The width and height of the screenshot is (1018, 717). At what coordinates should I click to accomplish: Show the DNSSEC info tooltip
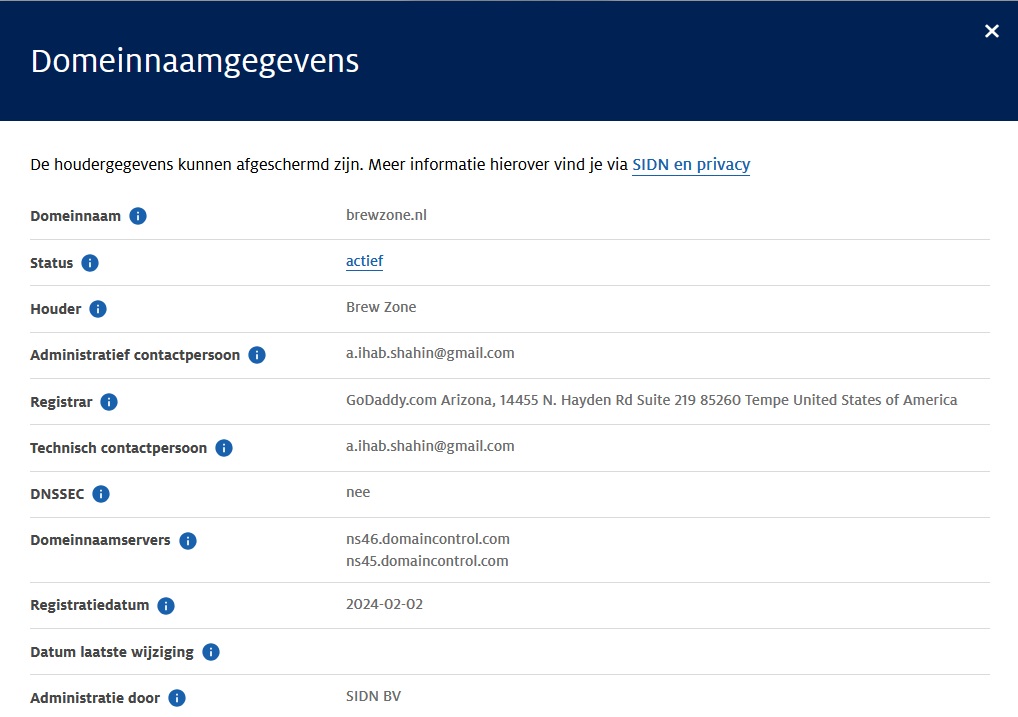tap(101, 494)
